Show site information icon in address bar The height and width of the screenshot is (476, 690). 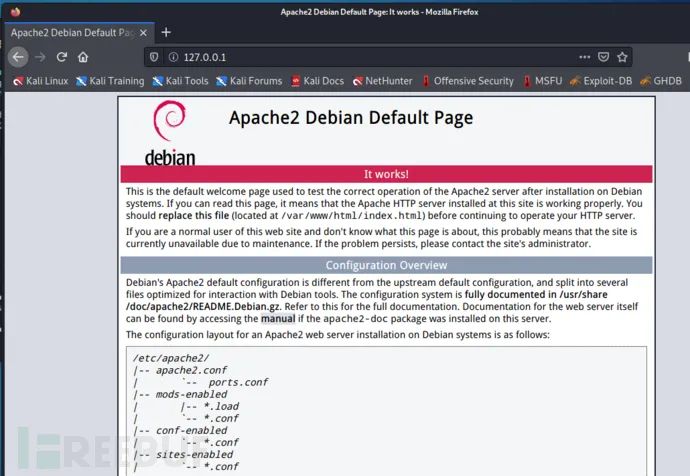[x=173, y=57]
